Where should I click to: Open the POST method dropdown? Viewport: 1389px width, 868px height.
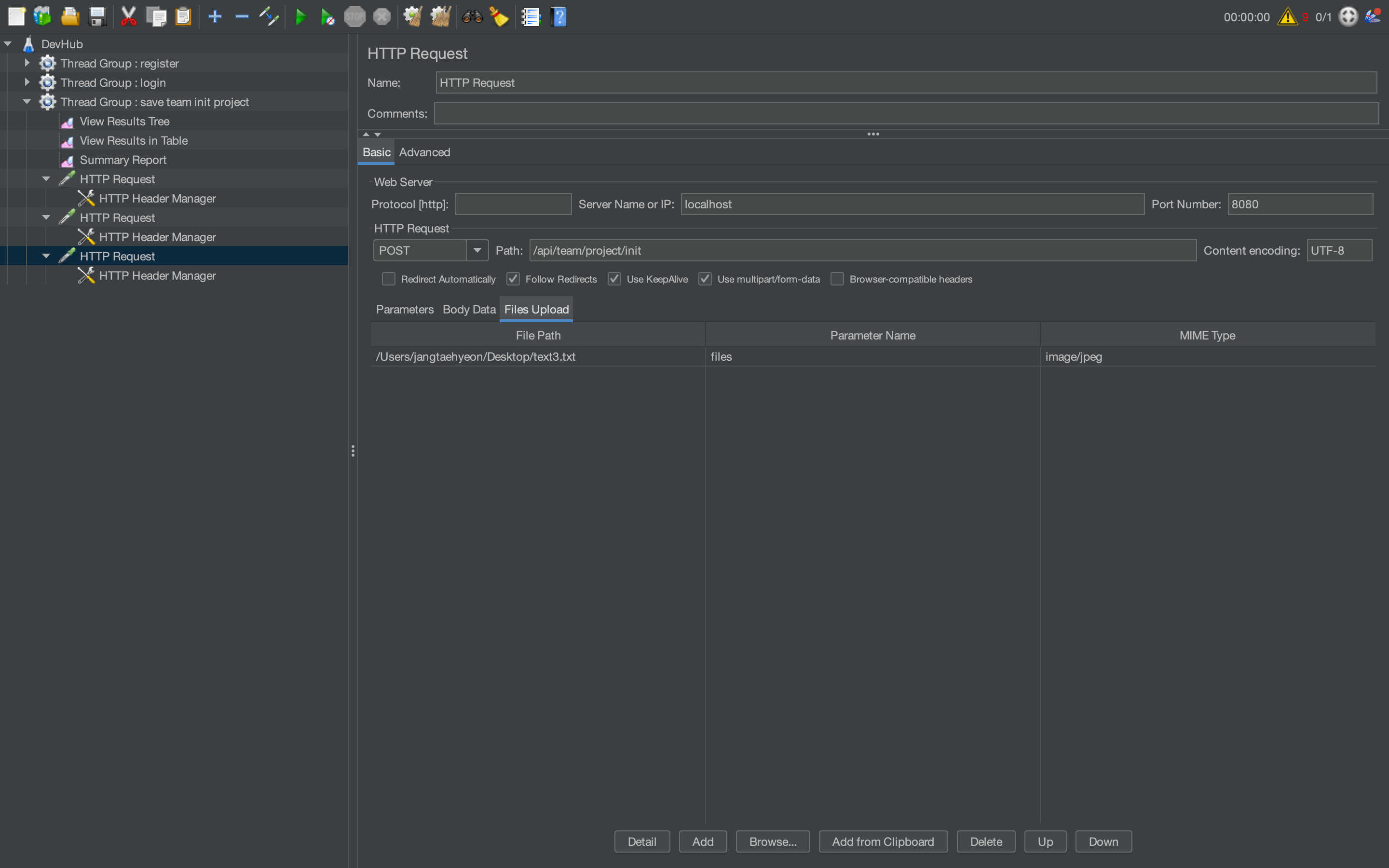[x=477, y=250]
